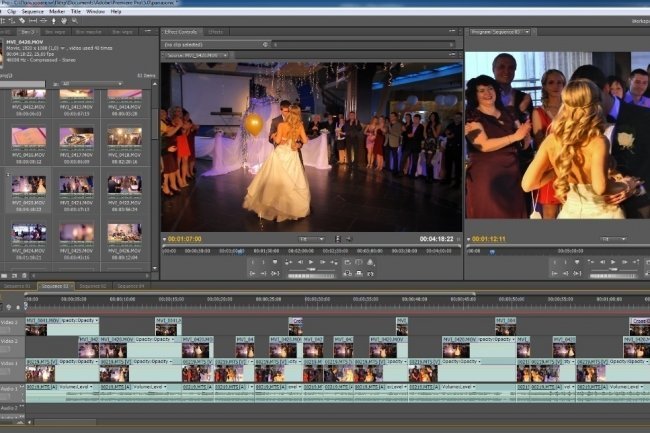The height and width of the screenshot is (433, 650).
Task: Switch to the Effect Controls tab
Action: tap(181, 32)
